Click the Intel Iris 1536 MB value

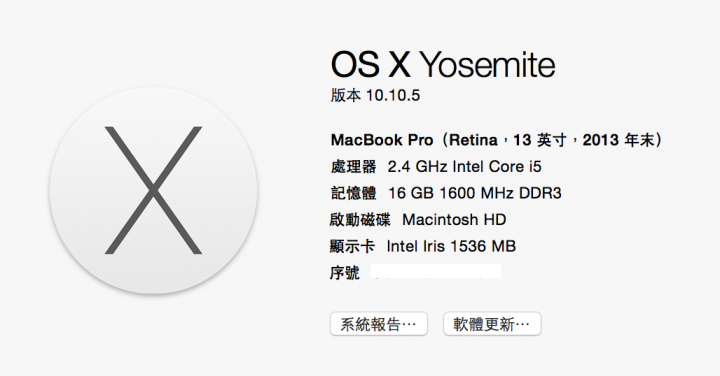click(451, 246)
